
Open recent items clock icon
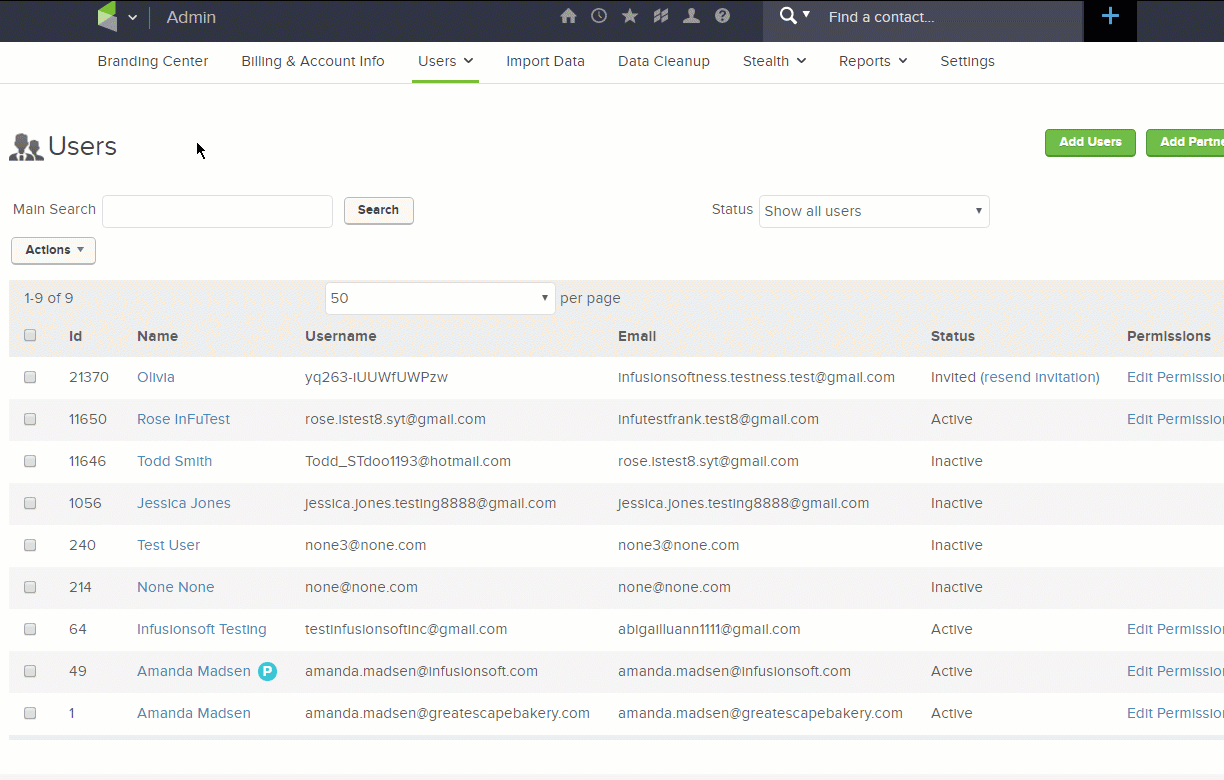click(x=599, y=16)
